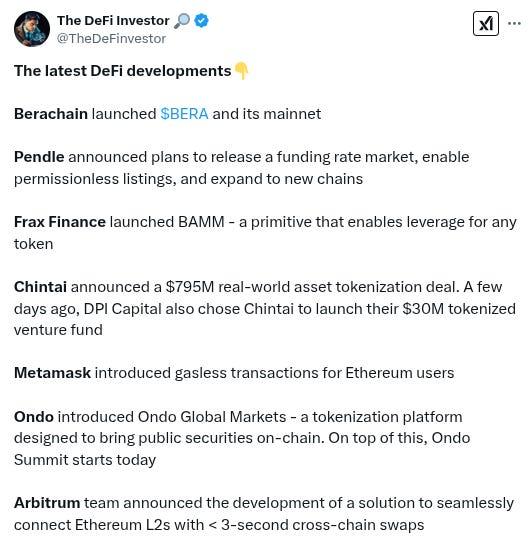Screen dimensions: 530x545
Task: Open the three-dot more options menu
Action: (514, 24)
